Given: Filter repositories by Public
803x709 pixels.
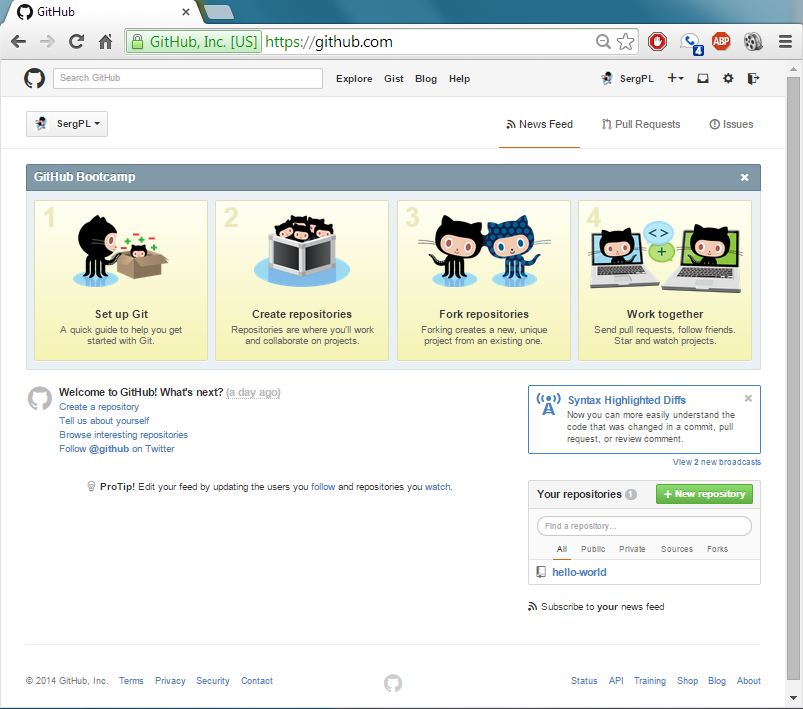Looking at the screenshot, I should pyautogui.click(x=593, y=549).
